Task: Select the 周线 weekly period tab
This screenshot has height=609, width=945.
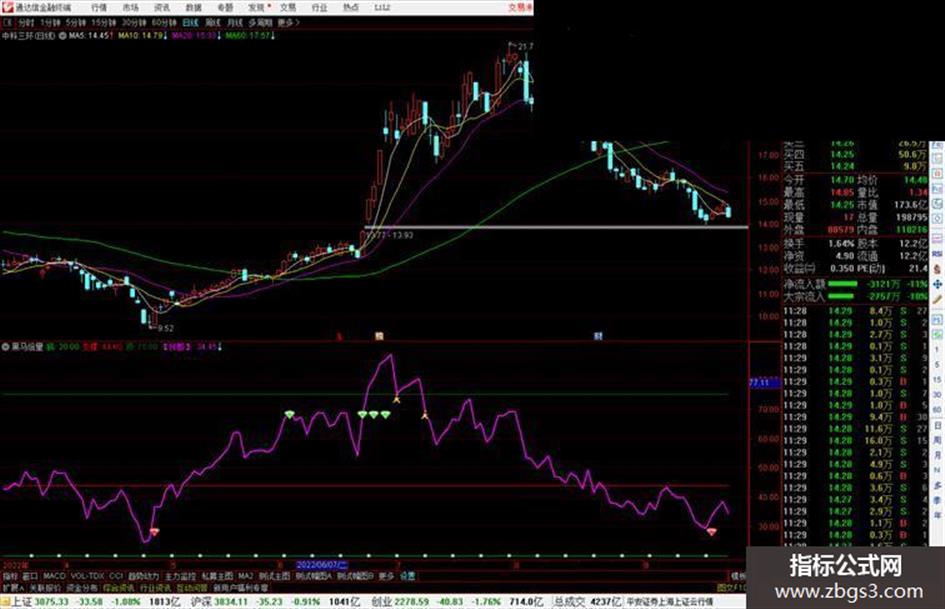Action: pyautogui.click(x=213, y=22)
